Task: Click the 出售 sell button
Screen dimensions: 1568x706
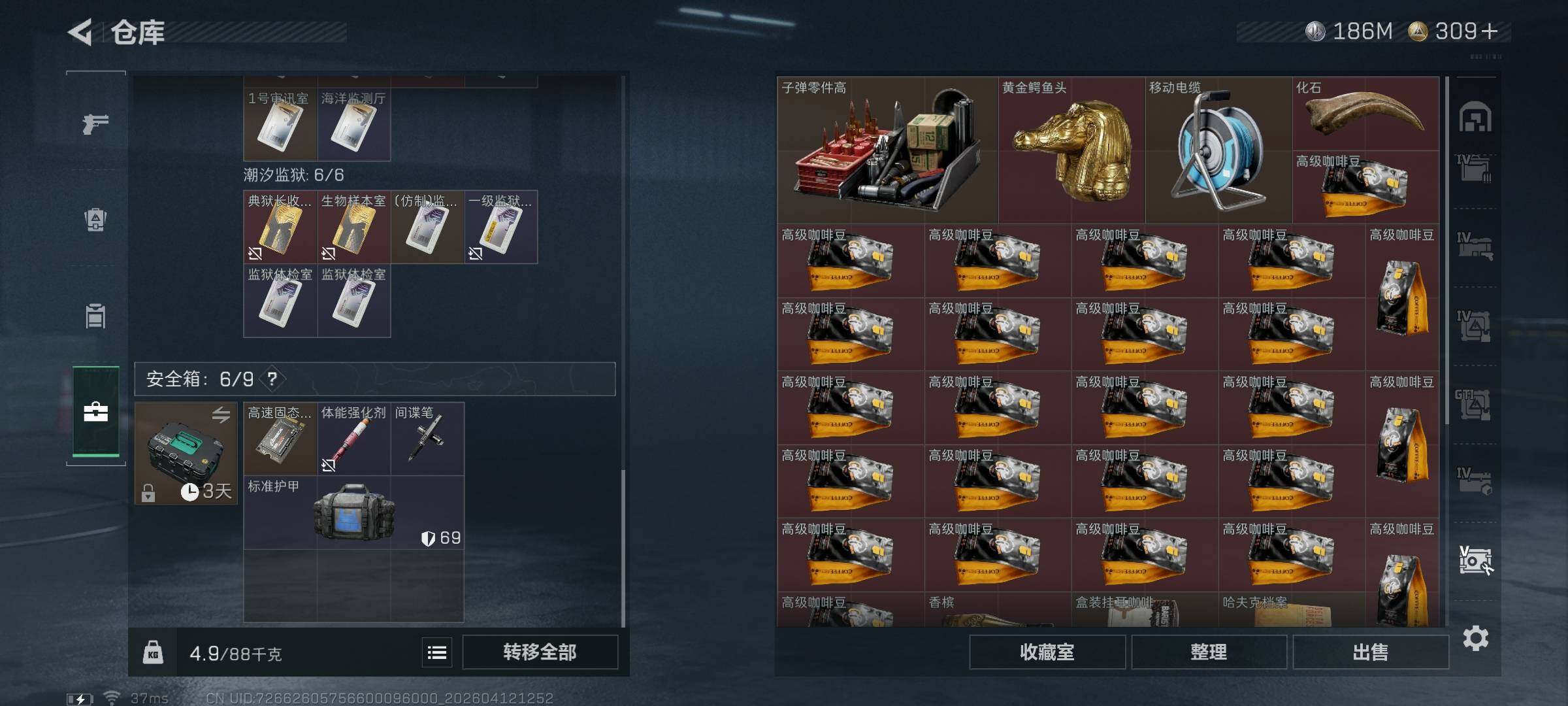Action: pyautogui.click(x=1370, y=652)
